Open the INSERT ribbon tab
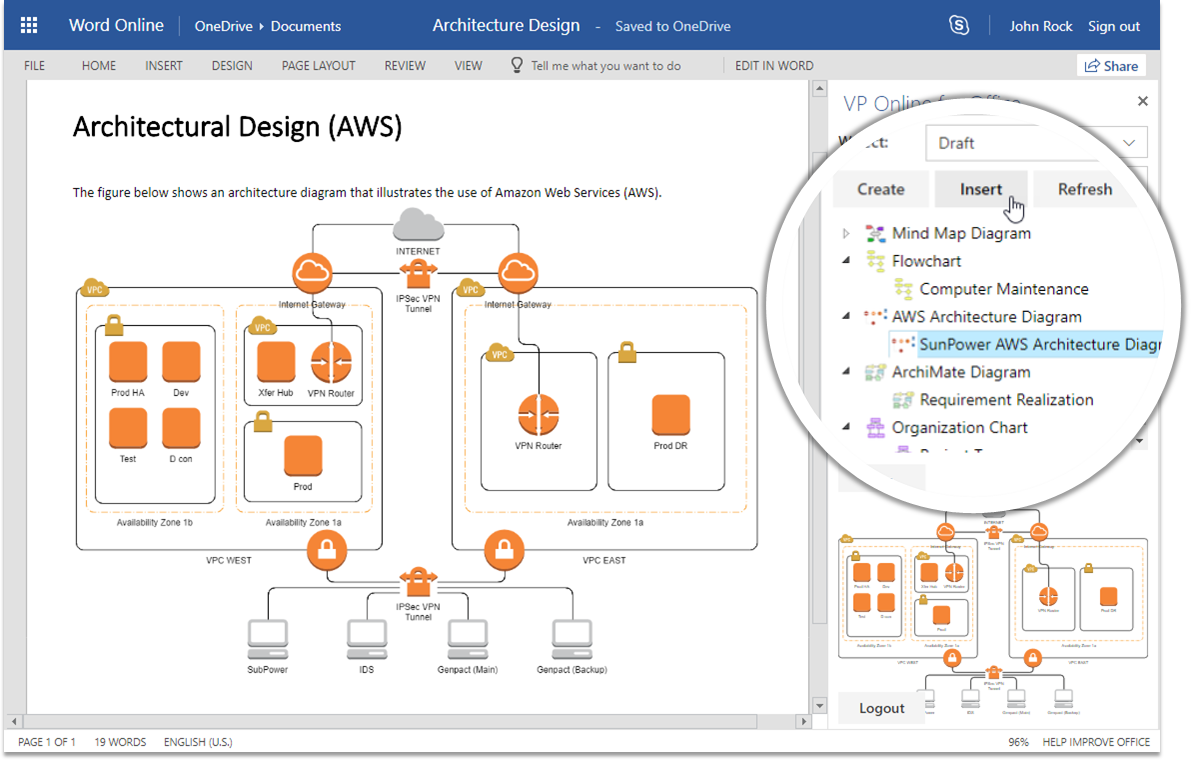The image size is (1191, 760). [163, 65]
